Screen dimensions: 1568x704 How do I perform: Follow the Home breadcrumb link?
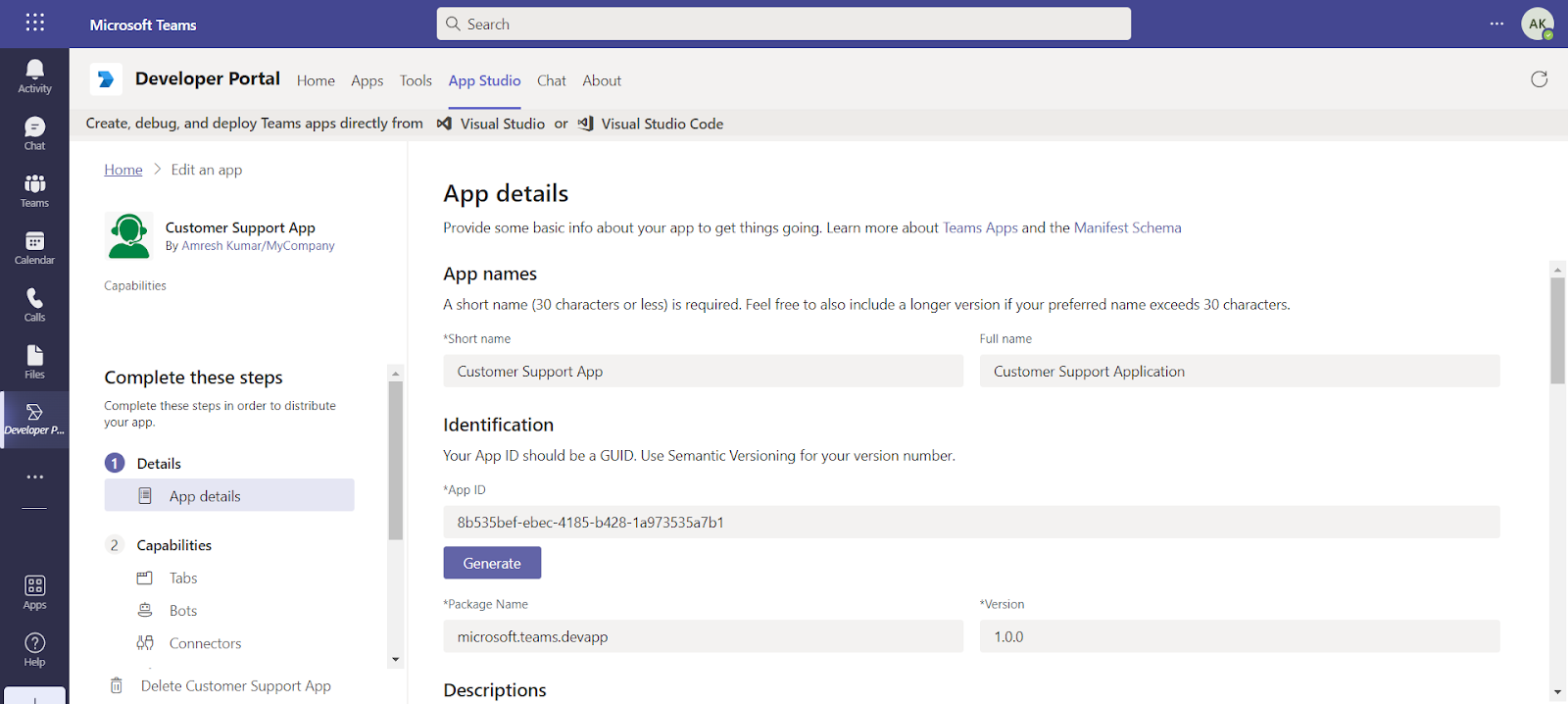tap(123, 170)
